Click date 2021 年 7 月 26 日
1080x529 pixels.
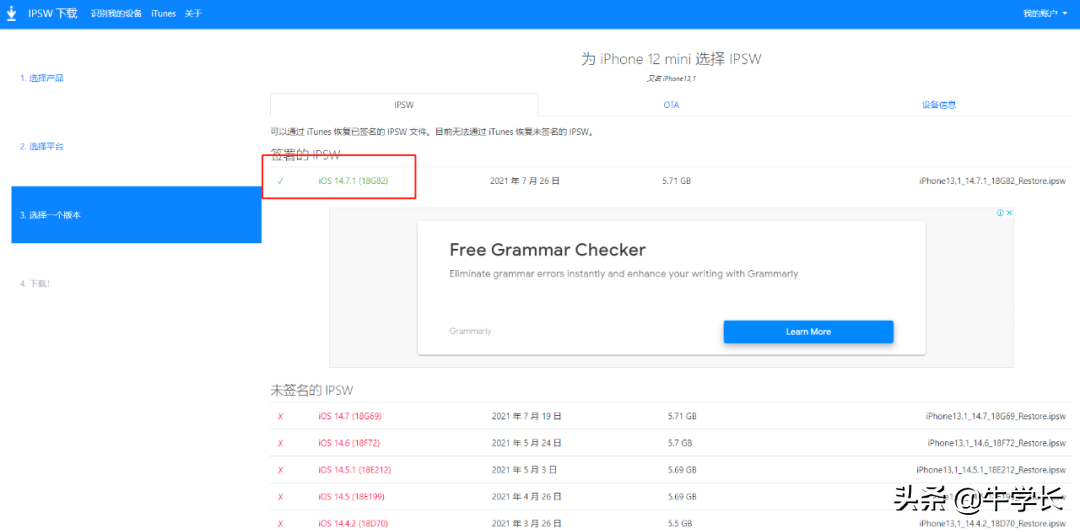525,181
